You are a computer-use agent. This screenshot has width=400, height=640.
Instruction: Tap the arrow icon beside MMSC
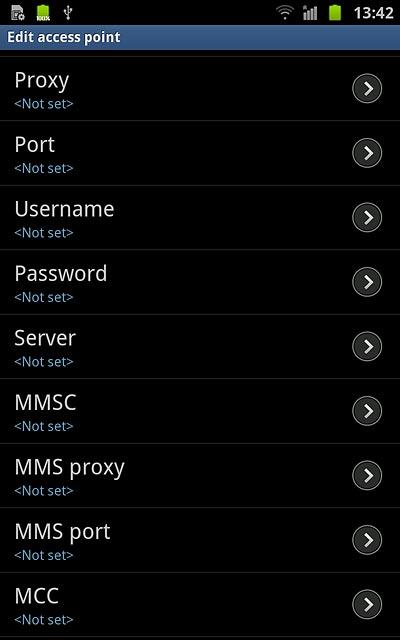coord(367,411)
